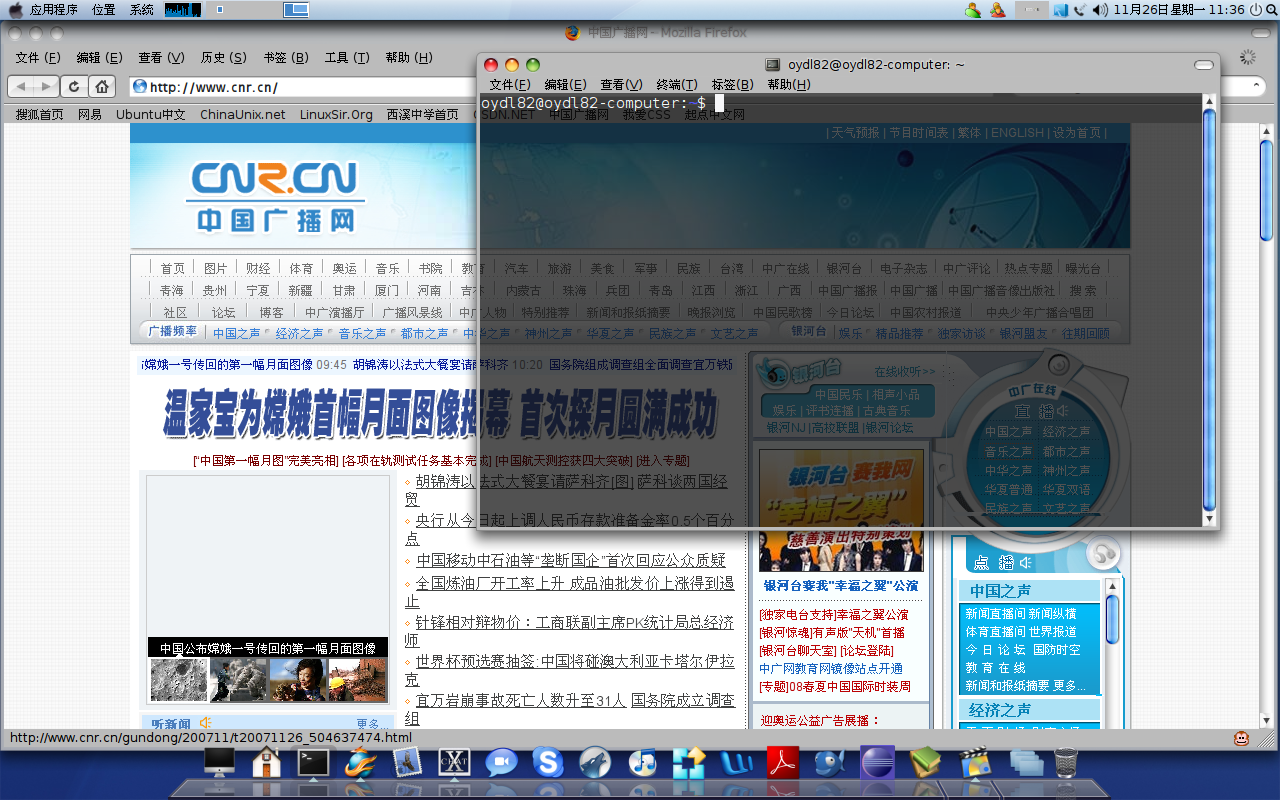The height and width of the screenshot is (800, 1280).
Task: Launch the video chat bubble dock icon
Action: pos(501,762)
